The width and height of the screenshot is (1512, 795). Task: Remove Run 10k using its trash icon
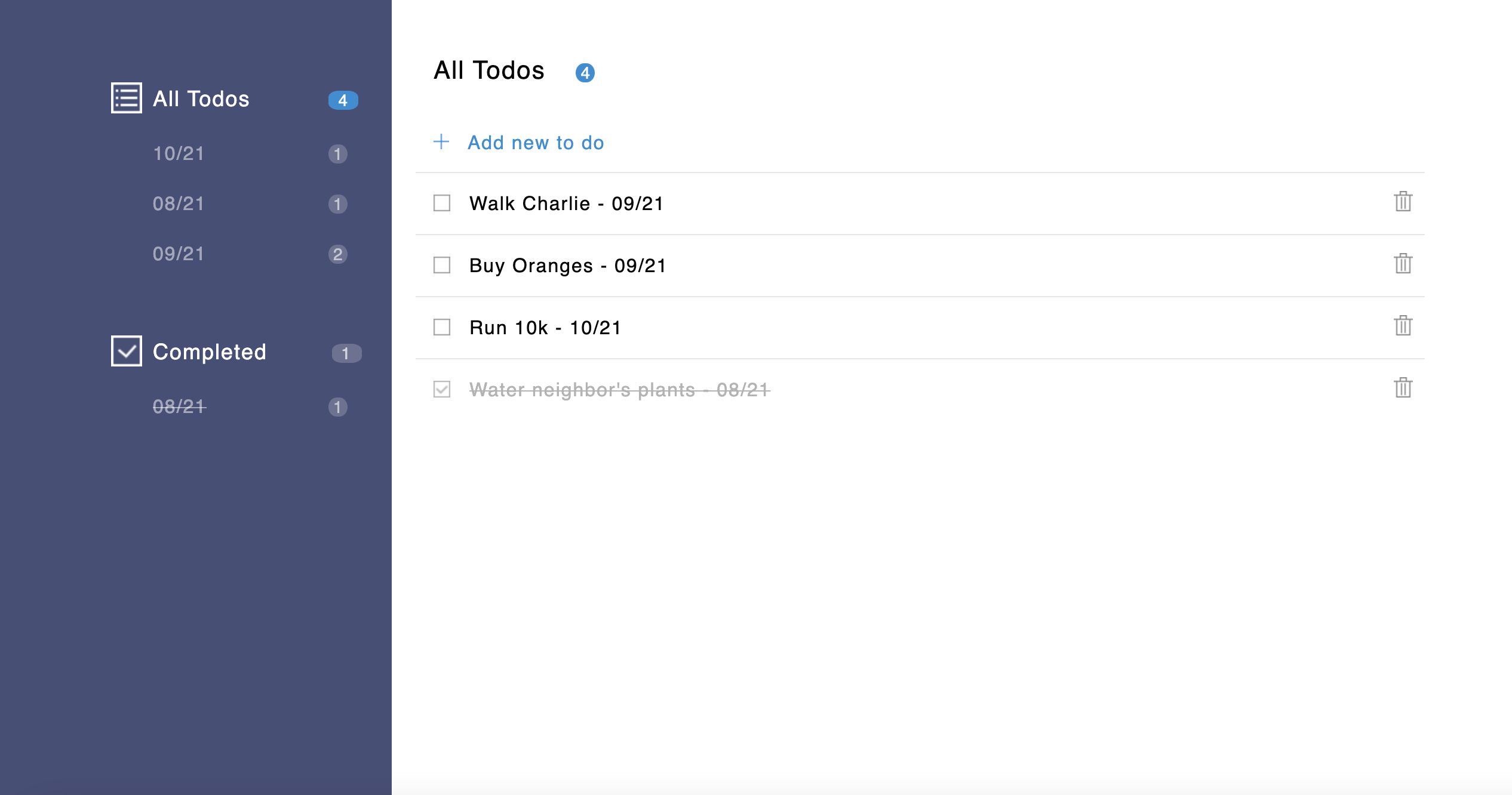(1403, 326)
